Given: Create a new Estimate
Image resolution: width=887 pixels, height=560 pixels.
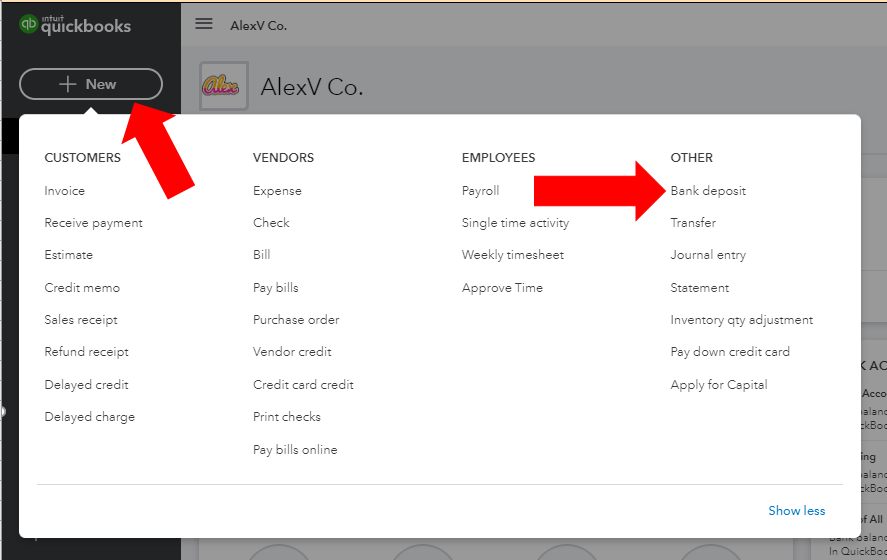Looking at the screenshot, I should tap(68, 255).
